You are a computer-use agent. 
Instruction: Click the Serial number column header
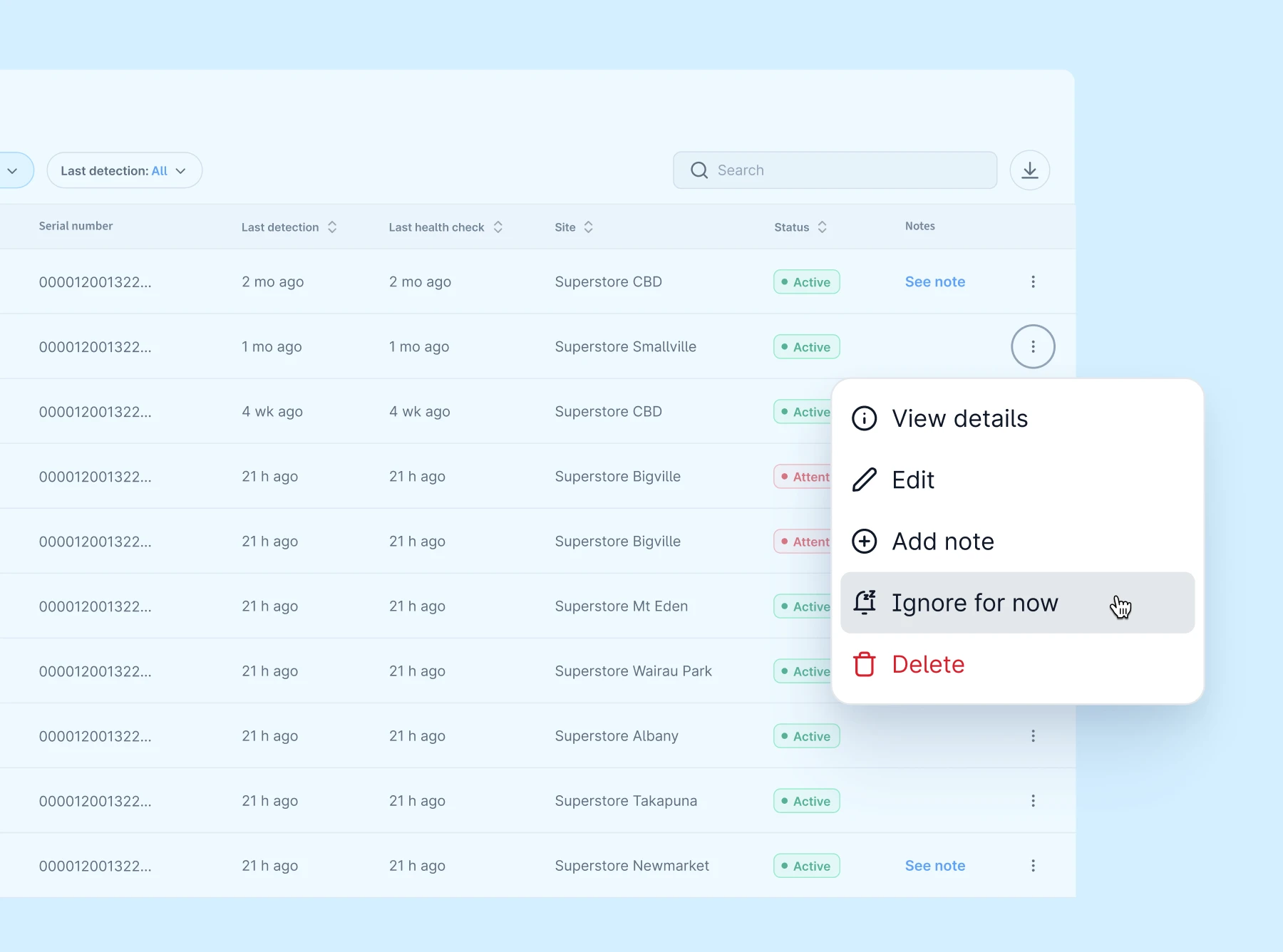pyautogui.click(x=76, y=226)
